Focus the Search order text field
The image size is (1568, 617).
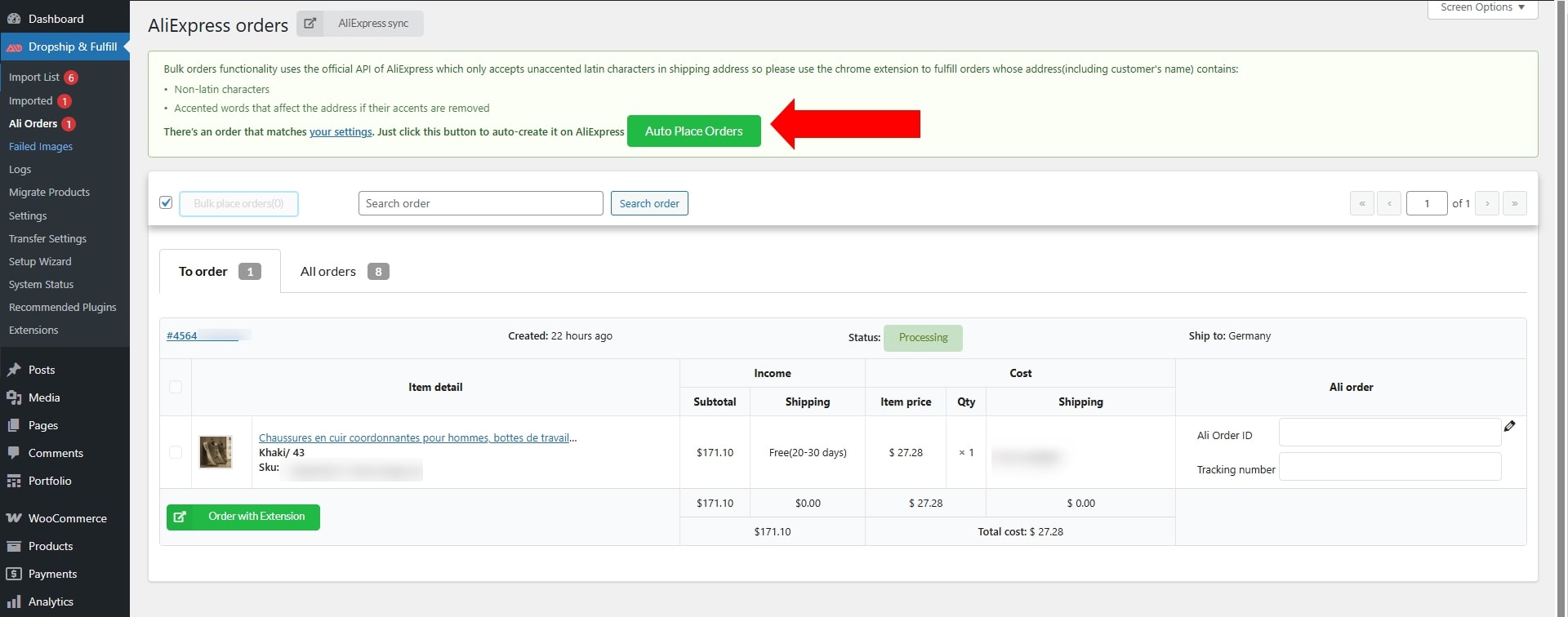[480, 203]
